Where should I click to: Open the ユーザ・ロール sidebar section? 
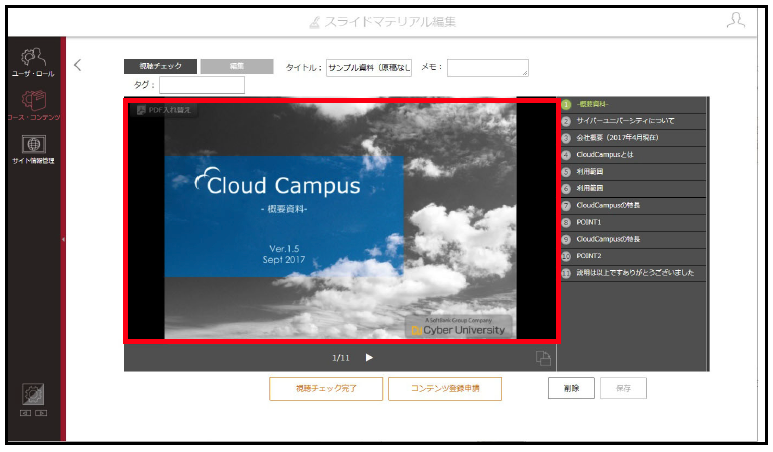(x=33, y=62)
